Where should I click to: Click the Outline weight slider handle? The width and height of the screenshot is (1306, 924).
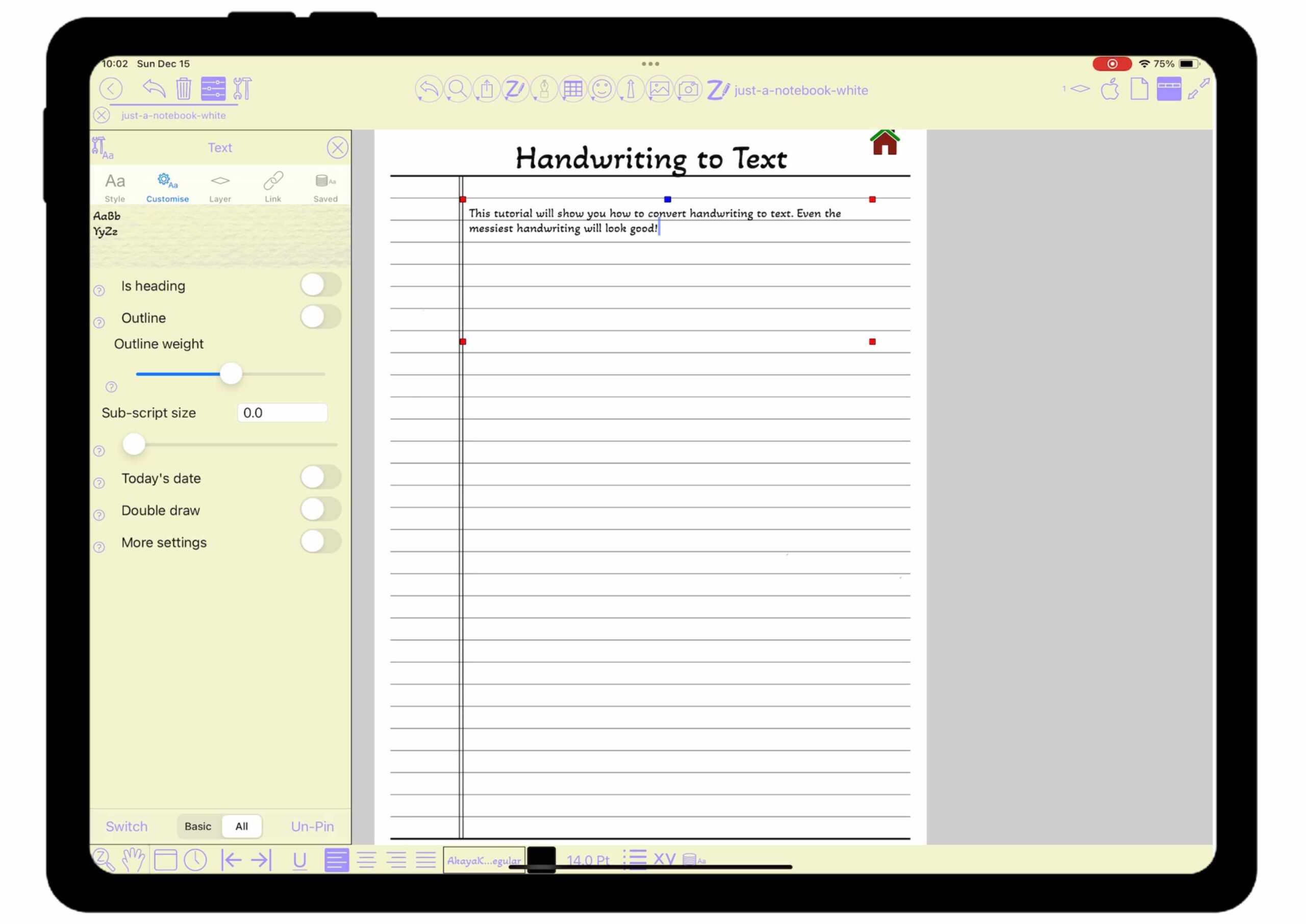click(231, 374)
